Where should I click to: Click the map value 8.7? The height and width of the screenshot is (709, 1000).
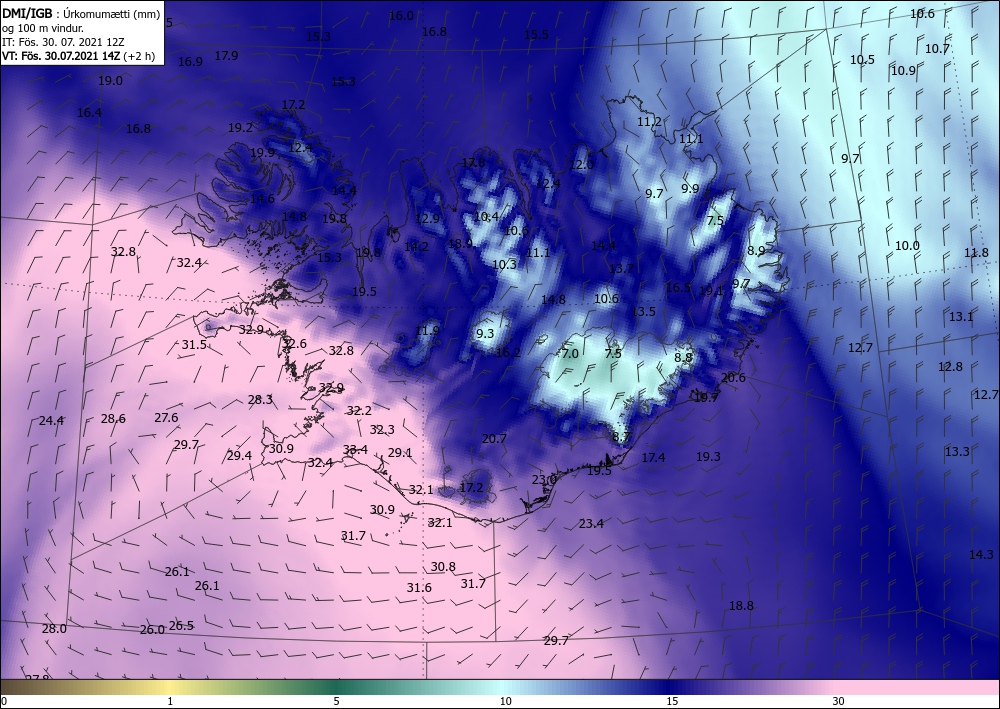pos(621,437)
